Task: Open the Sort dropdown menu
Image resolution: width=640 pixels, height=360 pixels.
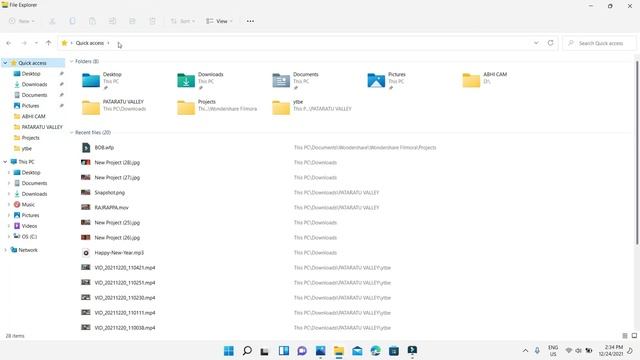Action: pos(183,21)
